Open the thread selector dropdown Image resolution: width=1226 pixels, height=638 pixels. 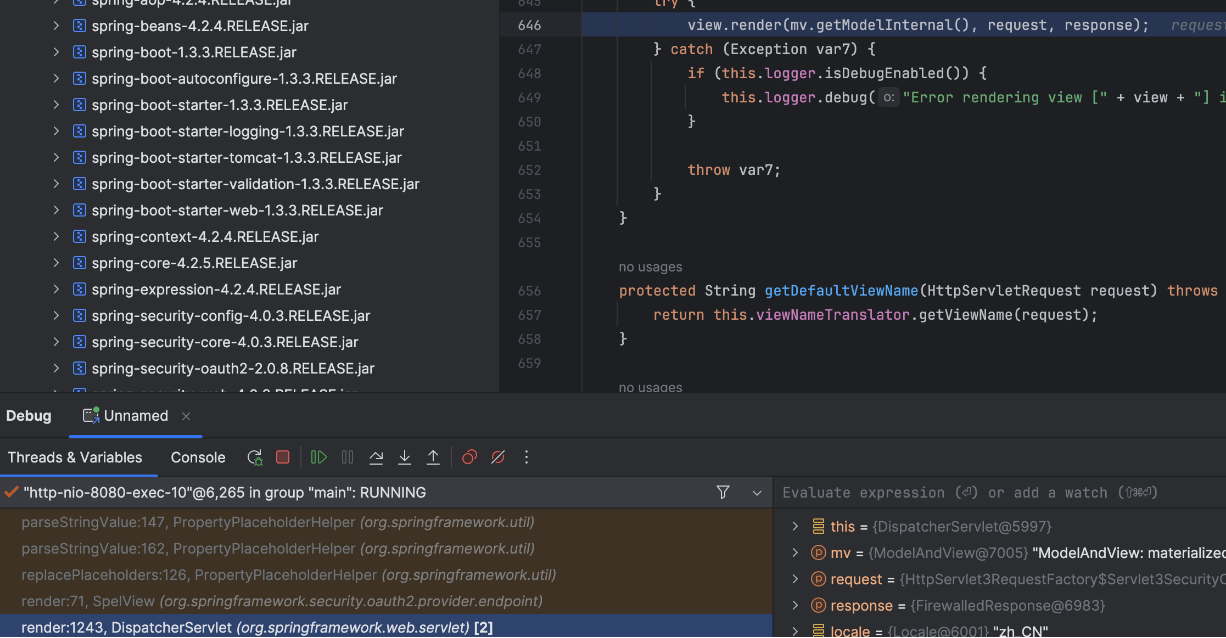coord(757,492)
